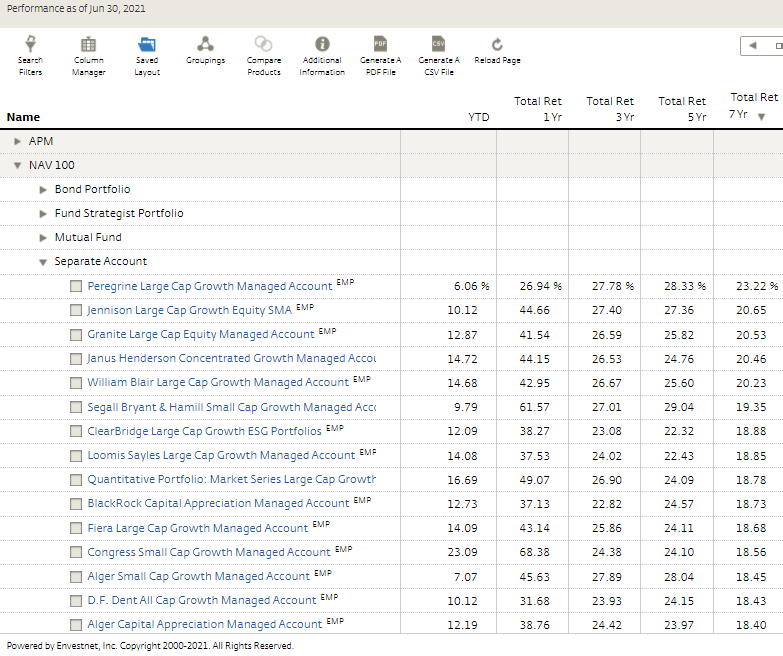This screenshot has width=783, height=656.
Task: Tick the Peregrine Large Cap Growth checkbox
Action: click(76, 286)
